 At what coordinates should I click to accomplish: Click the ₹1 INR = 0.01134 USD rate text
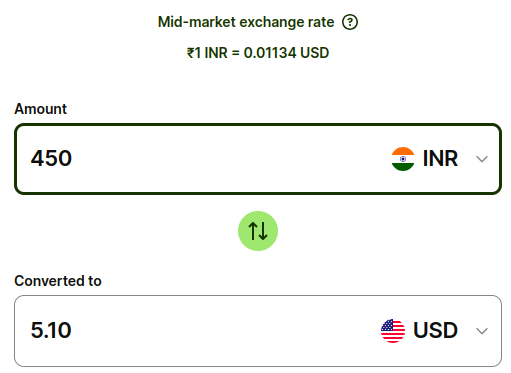click(258, 53)
